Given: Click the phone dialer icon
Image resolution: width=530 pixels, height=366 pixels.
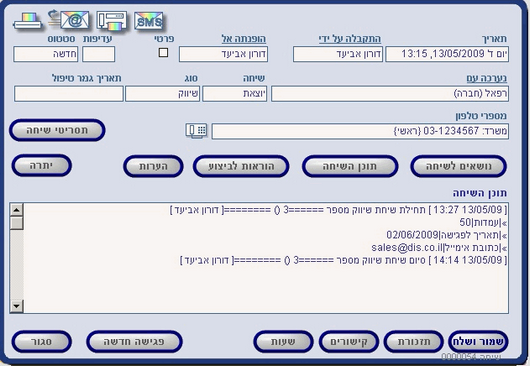Looking at the screenshot, I should (196, 131).
